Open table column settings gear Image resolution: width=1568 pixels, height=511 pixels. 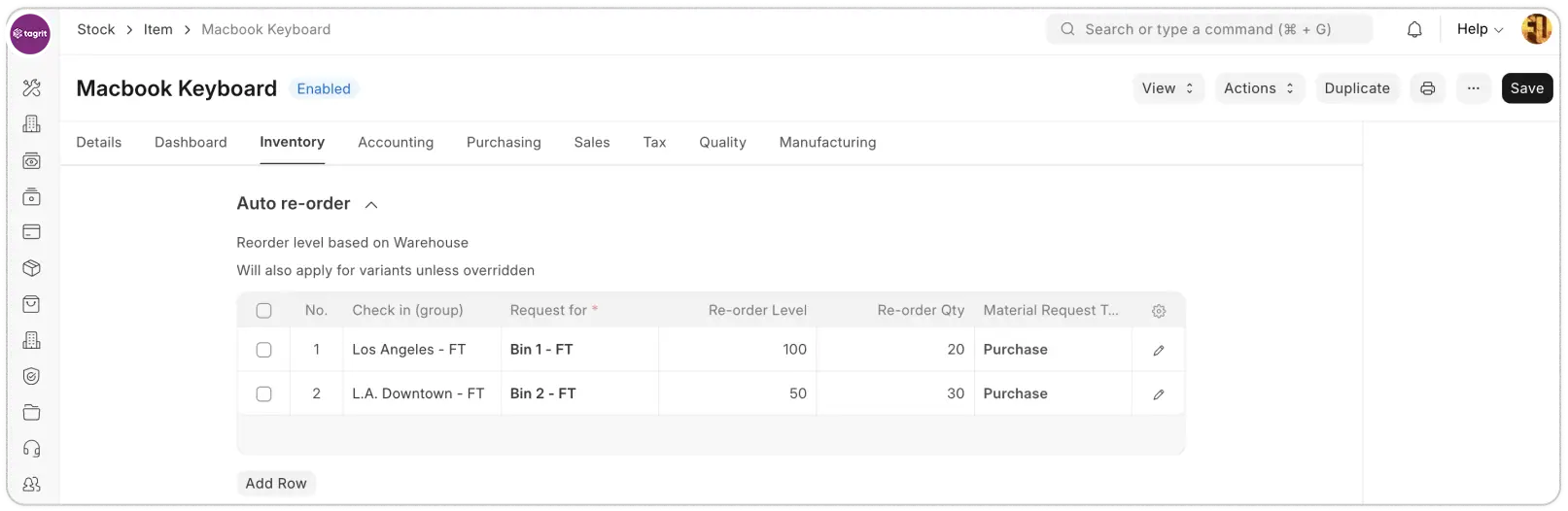[1158, 312]
